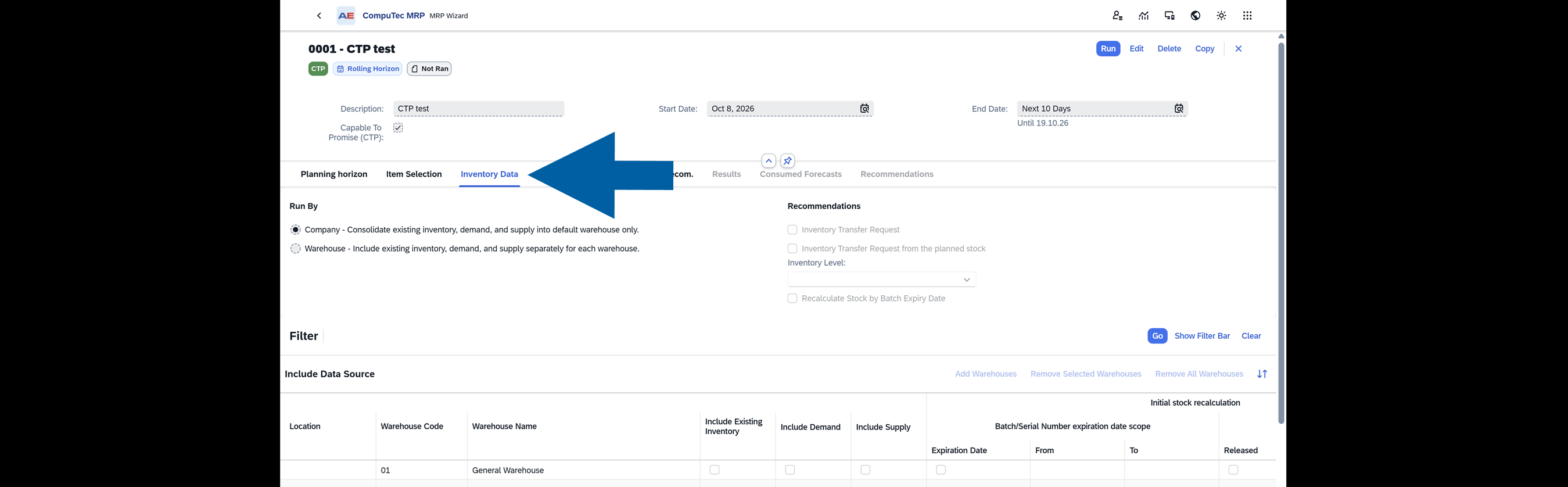Check Include Existing Inventory for General Warehouse
This screenshot has width=1568, height=487.
pyautogui.click(x=715, y=470)
